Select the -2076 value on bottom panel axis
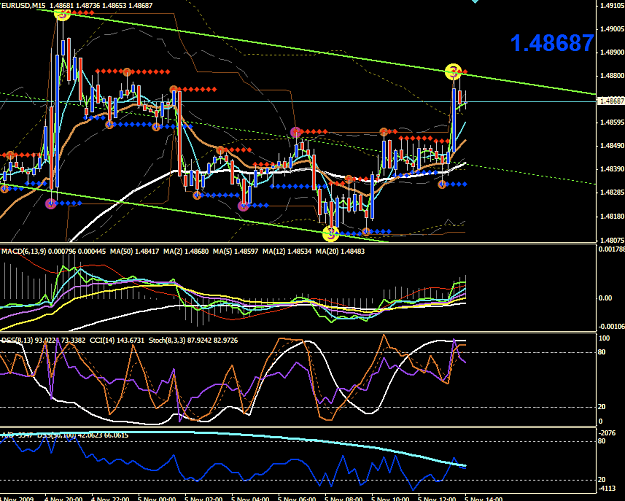This screenshot has height=501, width=625. (x=608, y=433)
